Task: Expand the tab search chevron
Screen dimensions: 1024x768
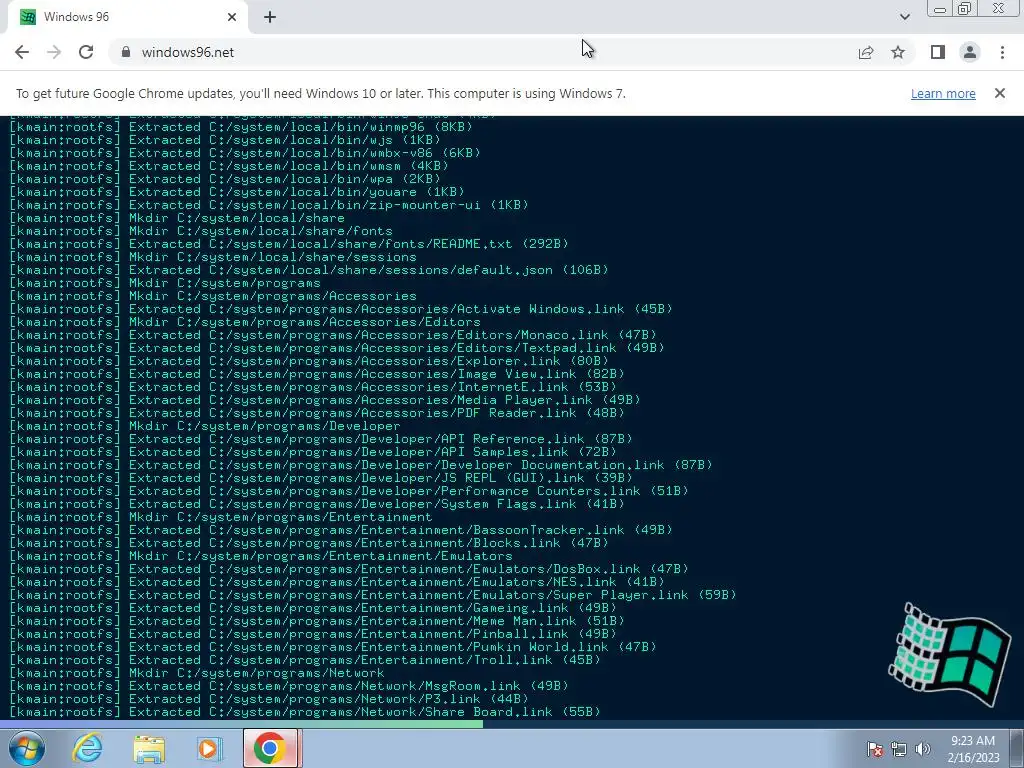Action: [904, 17]
